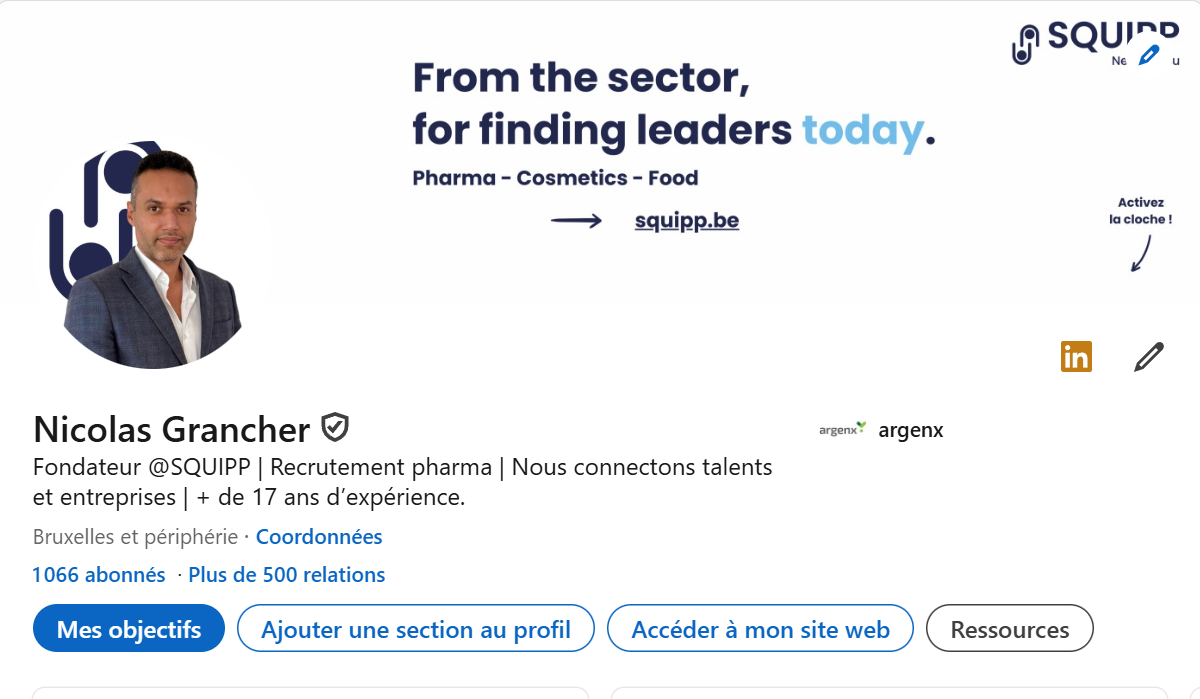The height and width of the screenshot is (699, 1200).
Task: Open Ajouter une section au profil
Action: 416,628
